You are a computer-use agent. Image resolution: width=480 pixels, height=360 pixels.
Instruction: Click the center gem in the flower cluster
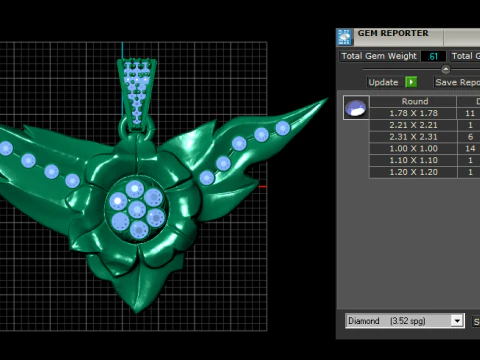coord(137,210)
